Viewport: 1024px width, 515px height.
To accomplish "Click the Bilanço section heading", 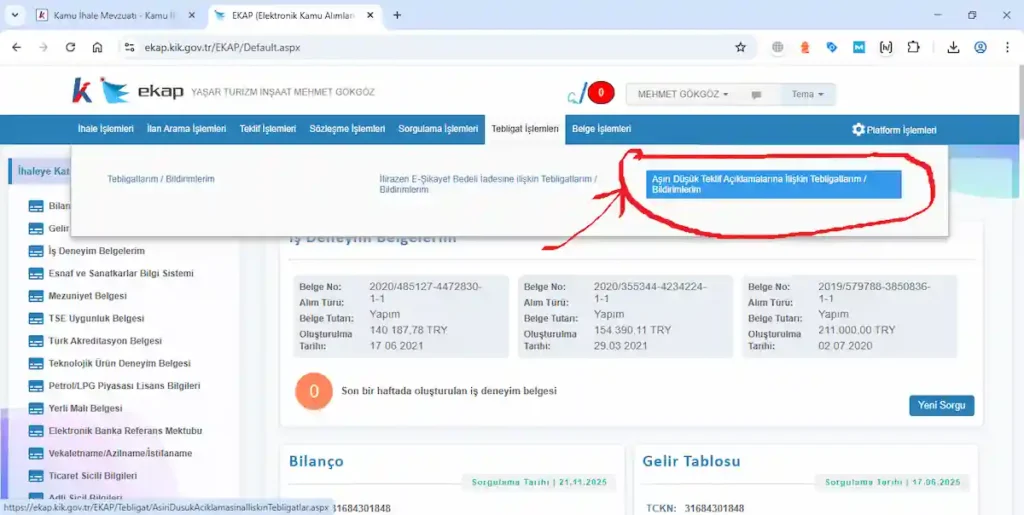I will tap(316, 461).
